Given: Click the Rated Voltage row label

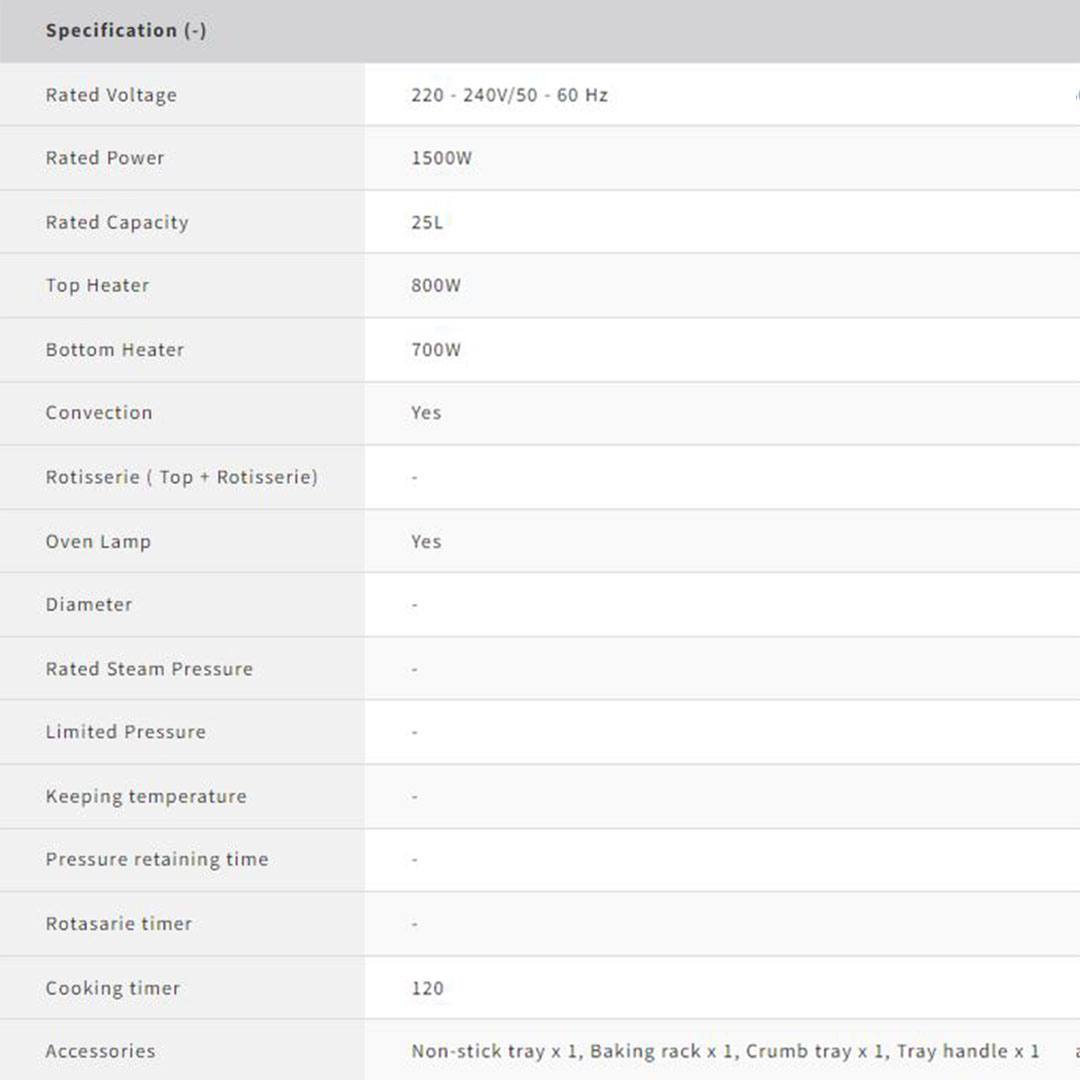Looking at the screenshot, I should click(111, 95).
